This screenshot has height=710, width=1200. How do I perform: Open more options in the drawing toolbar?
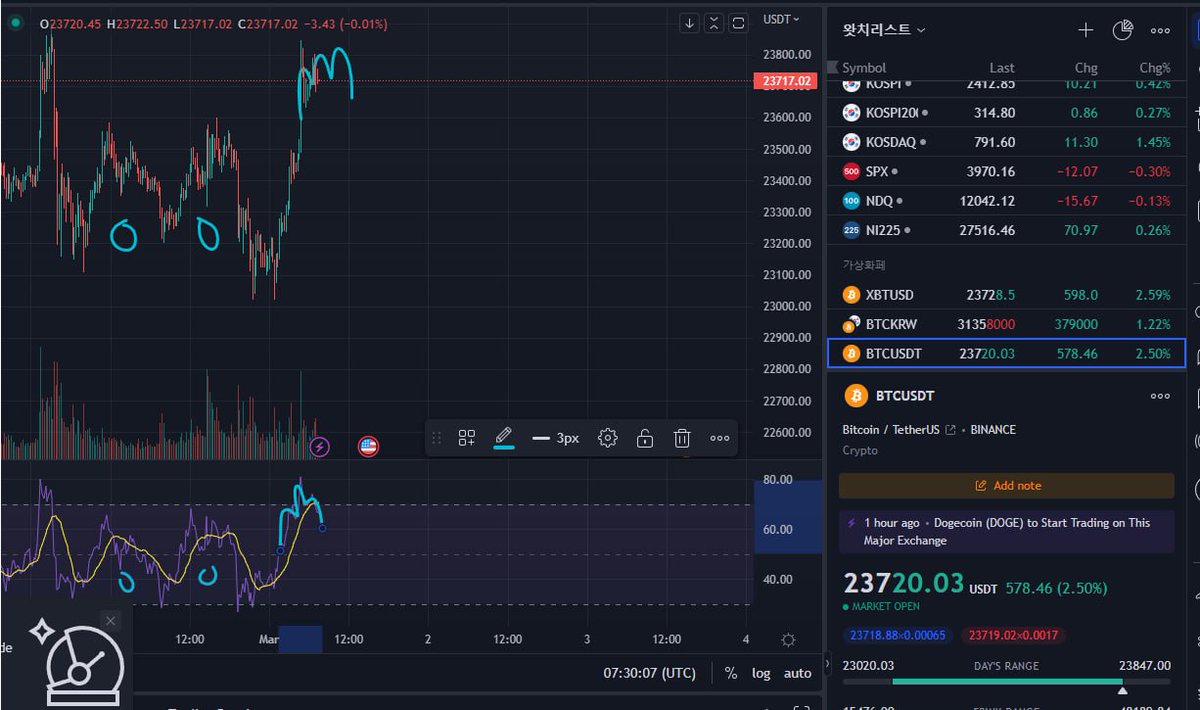(x=719, y=438)
